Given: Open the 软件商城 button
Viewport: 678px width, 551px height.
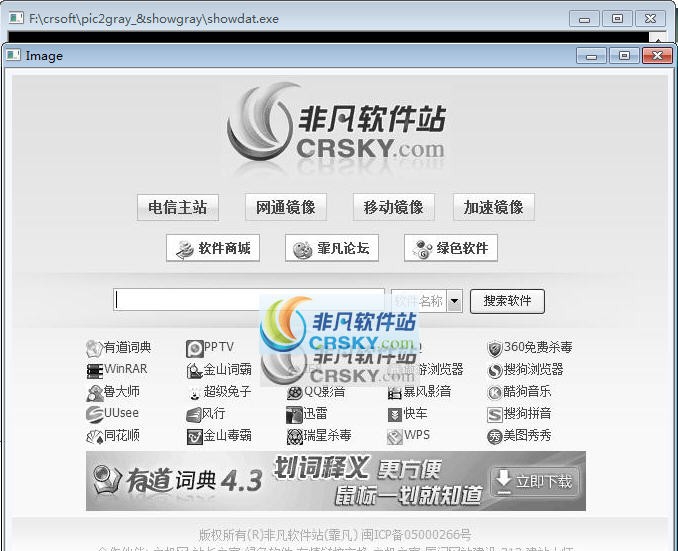Looking at the screenshot, I should [213, 248].
